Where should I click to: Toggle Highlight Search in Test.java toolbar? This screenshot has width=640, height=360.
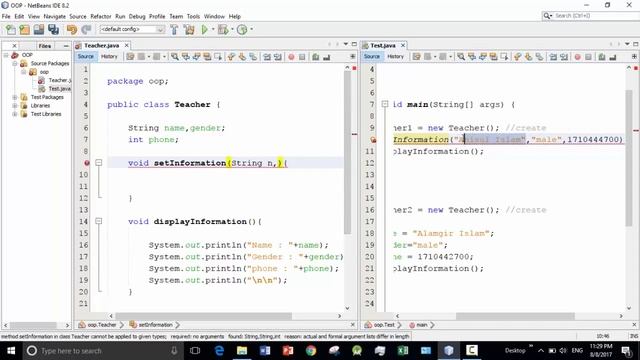pyautogui.click(x=493, y=57)
